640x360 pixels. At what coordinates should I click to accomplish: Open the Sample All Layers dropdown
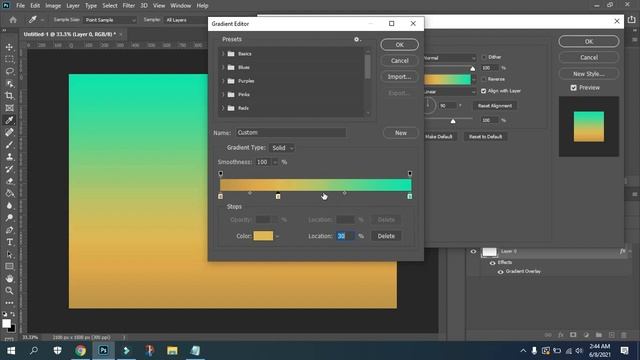(x=186, y=20)
